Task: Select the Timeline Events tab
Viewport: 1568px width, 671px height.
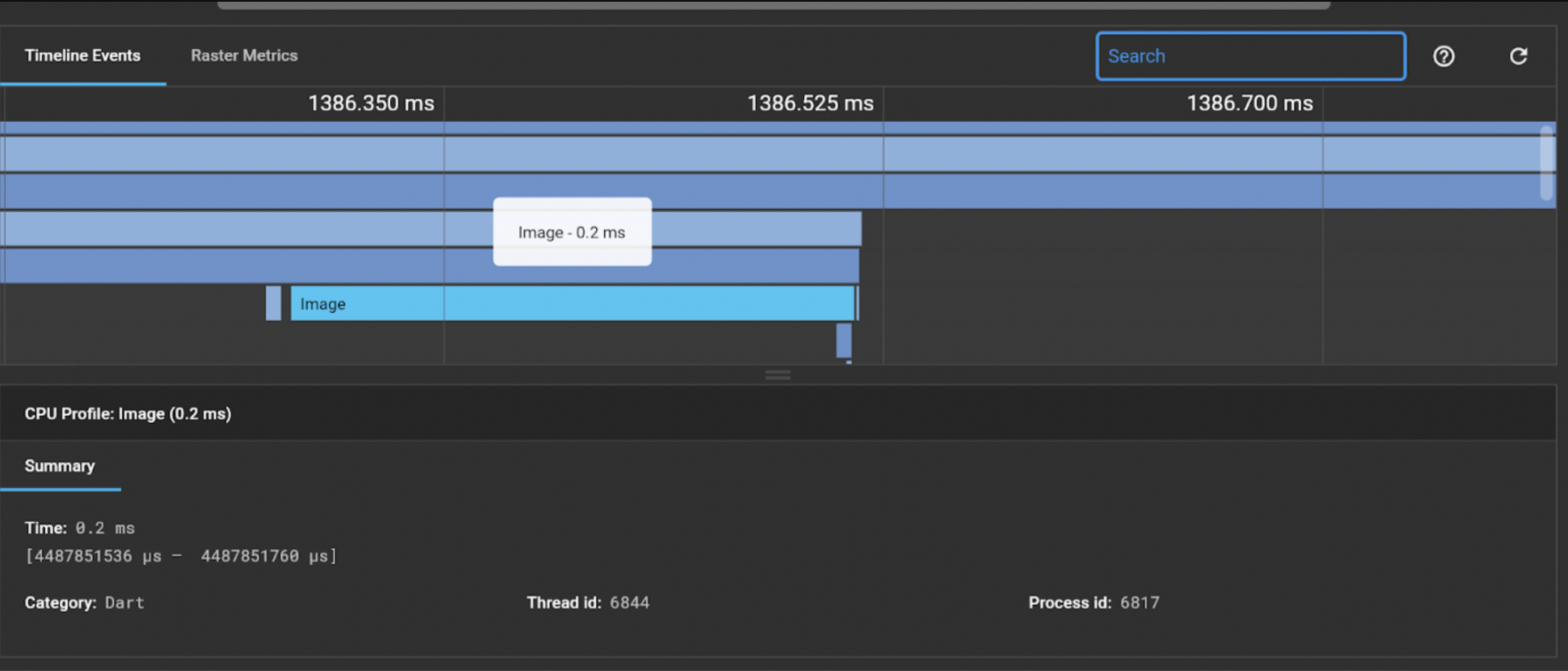Action: pos(82,55)
